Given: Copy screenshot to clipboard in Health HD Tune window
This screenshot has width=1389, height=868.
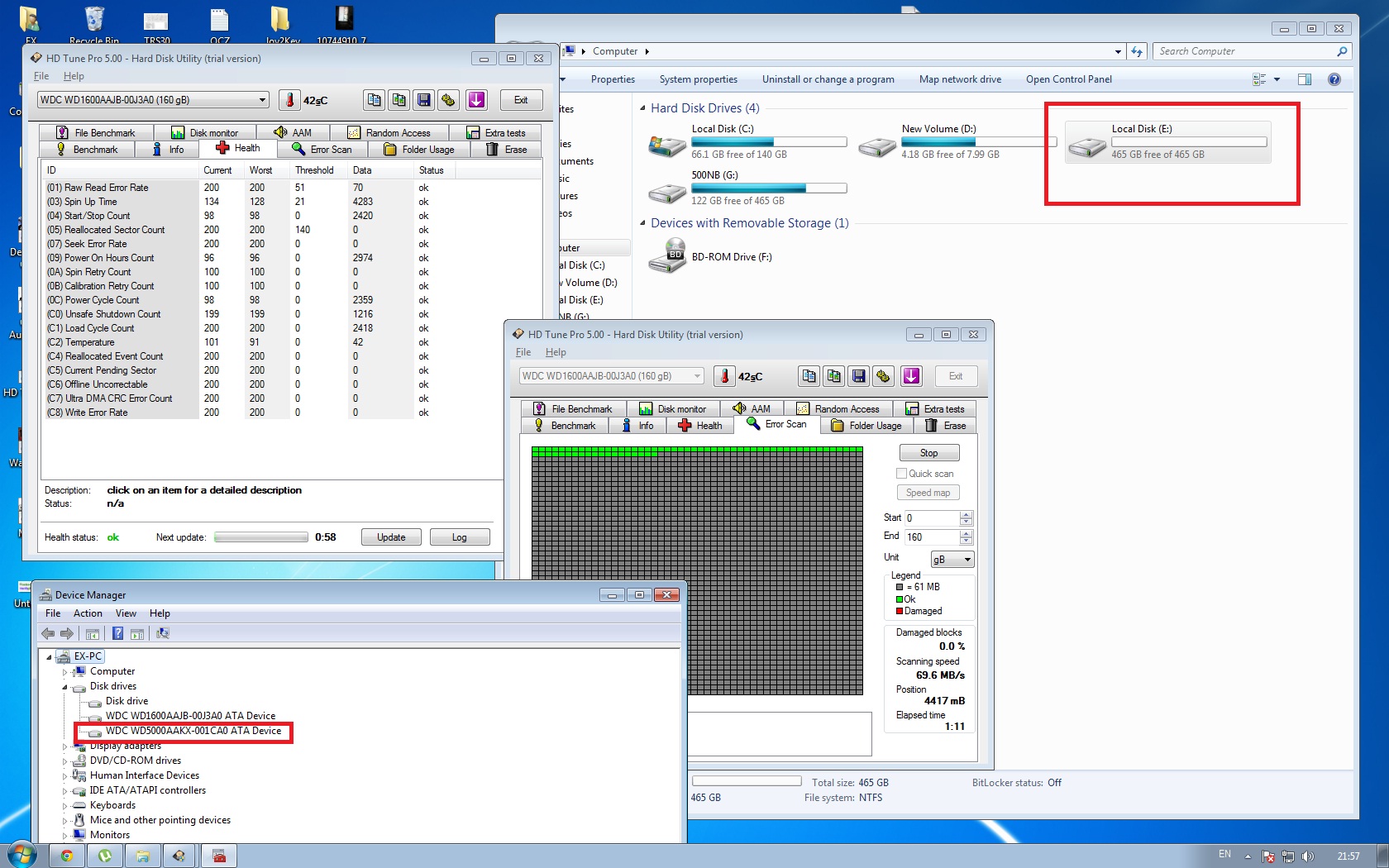Looking at the screenshot, I should tap(399, 100).
